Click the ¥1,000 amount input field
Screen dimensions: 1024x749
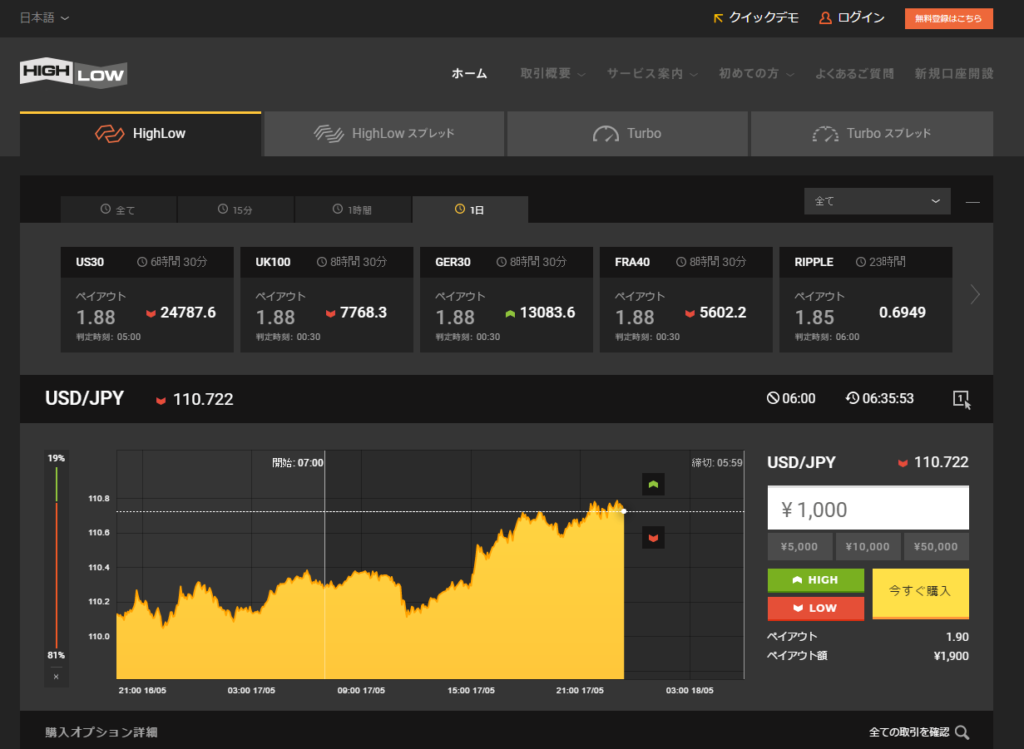[867, 510]
